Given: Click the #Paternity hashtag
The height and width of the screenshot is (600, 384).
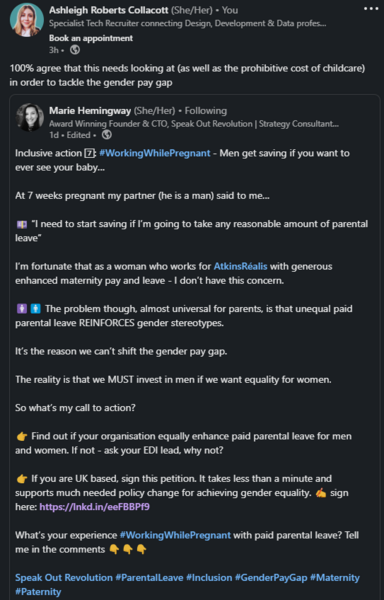Looking at the screenshot, I should pyautogui.click(x=38, y=592).
